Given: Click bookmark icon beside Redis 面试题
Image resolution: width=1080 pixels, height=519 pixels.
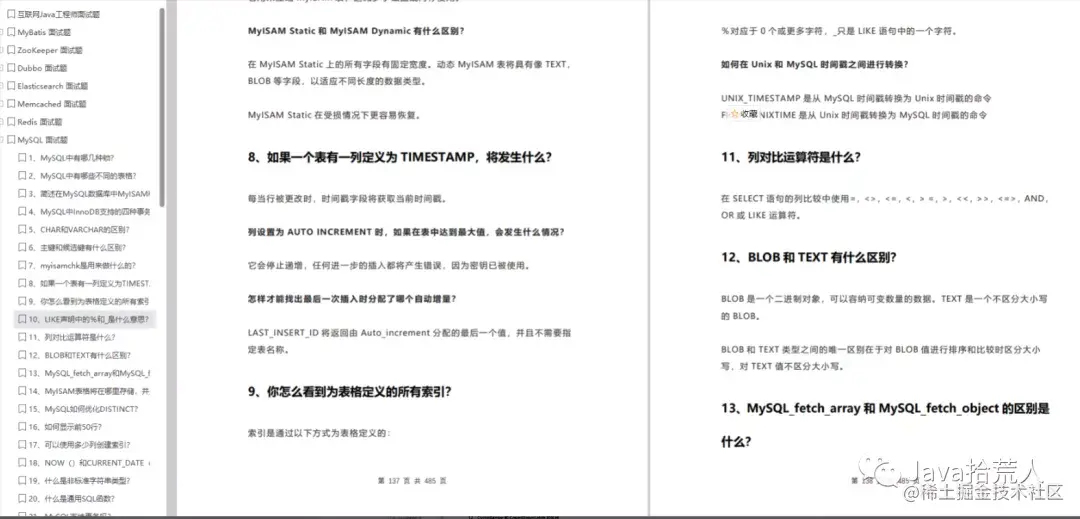Looking at the screenshot, I should pos(11,122).
